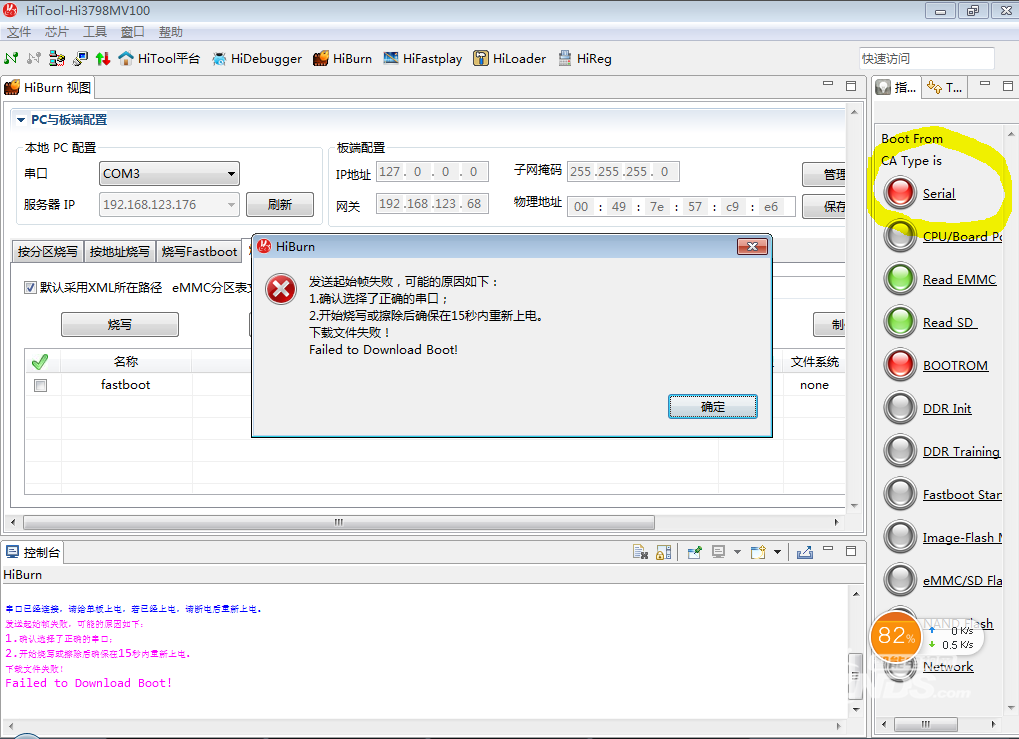Open the HiReg tool

(584, 58)
